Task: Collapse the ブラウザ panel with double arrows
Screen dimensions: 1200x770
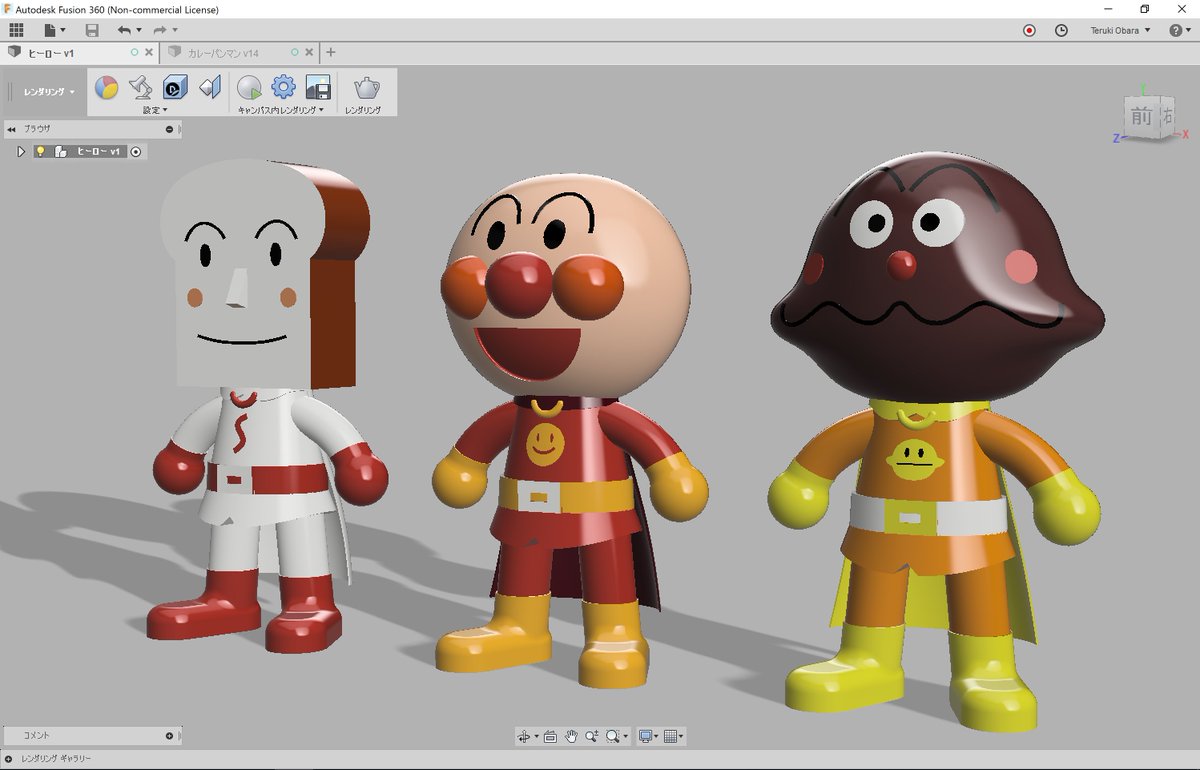Action: 11,129
